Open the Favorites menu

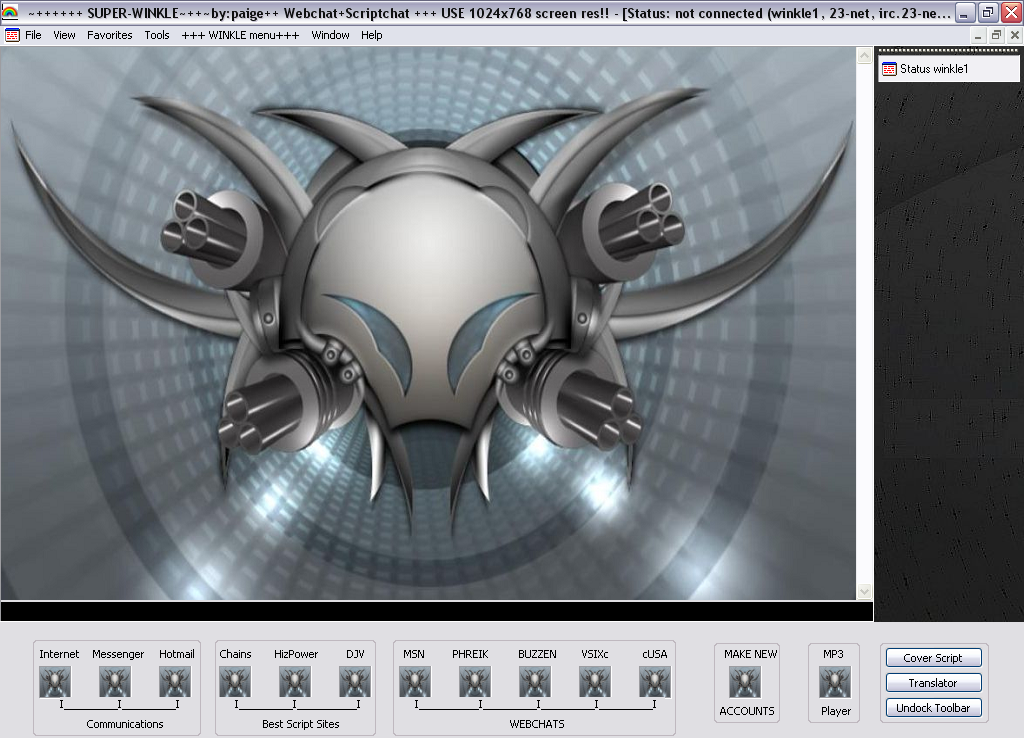[x=110, y=35]
